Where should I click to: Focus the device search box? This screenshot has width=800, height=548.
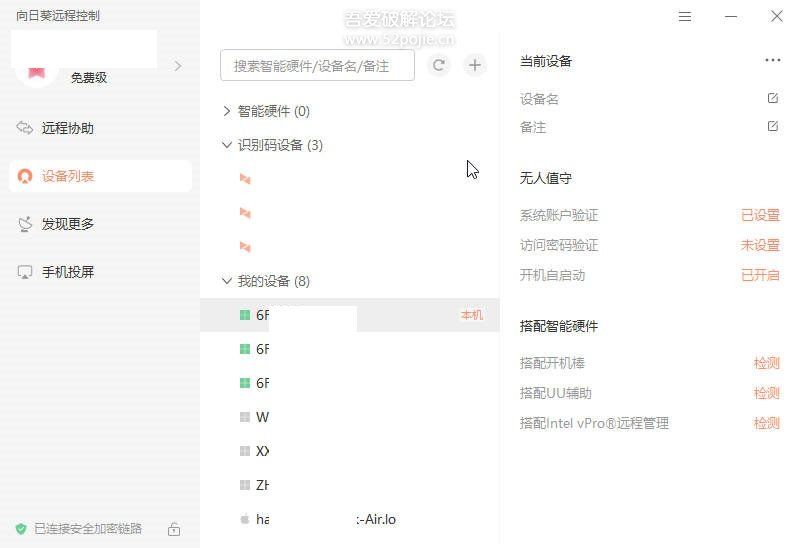point(317,65)
